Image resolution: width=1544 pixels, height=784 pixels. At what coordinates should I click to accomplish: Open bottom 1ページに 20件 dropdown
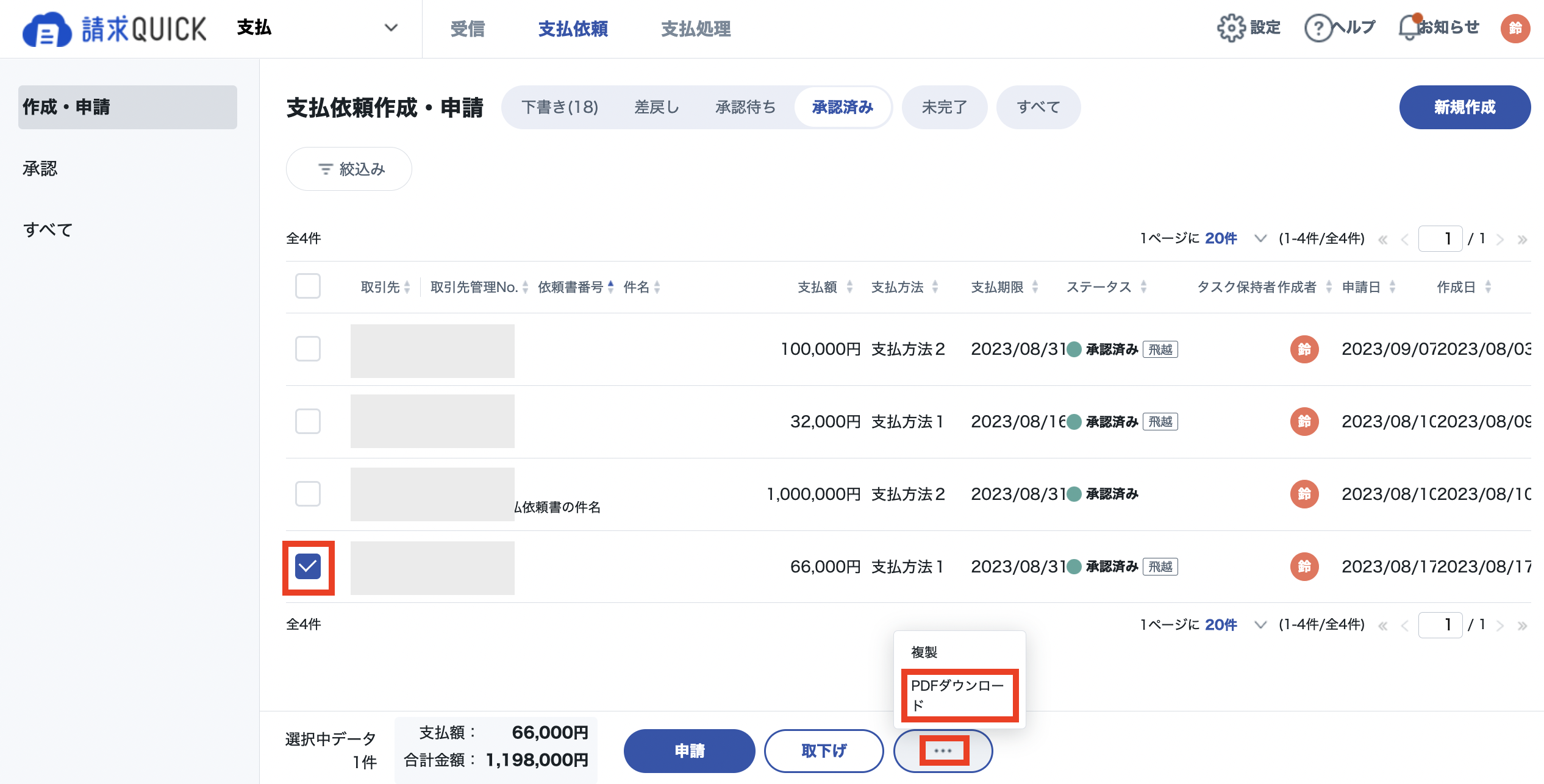1260,625
